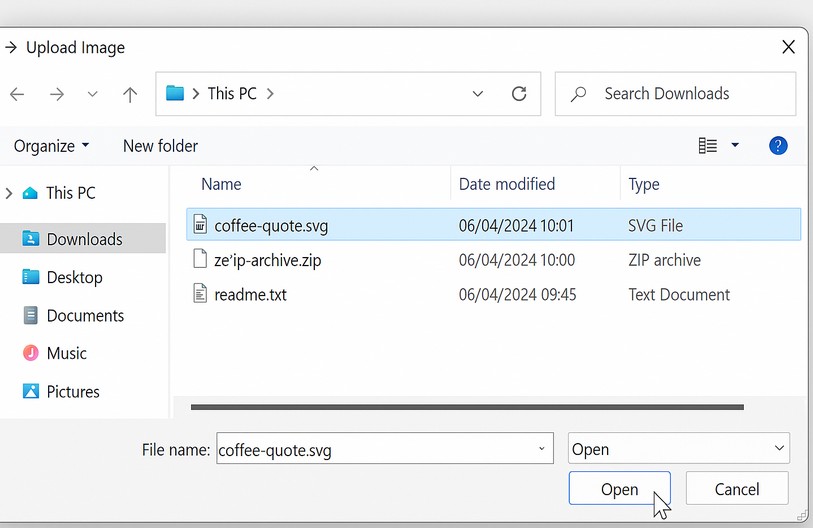The image size is (813, 528).
Task: Open the Organize menu
Action: [51, 146]
